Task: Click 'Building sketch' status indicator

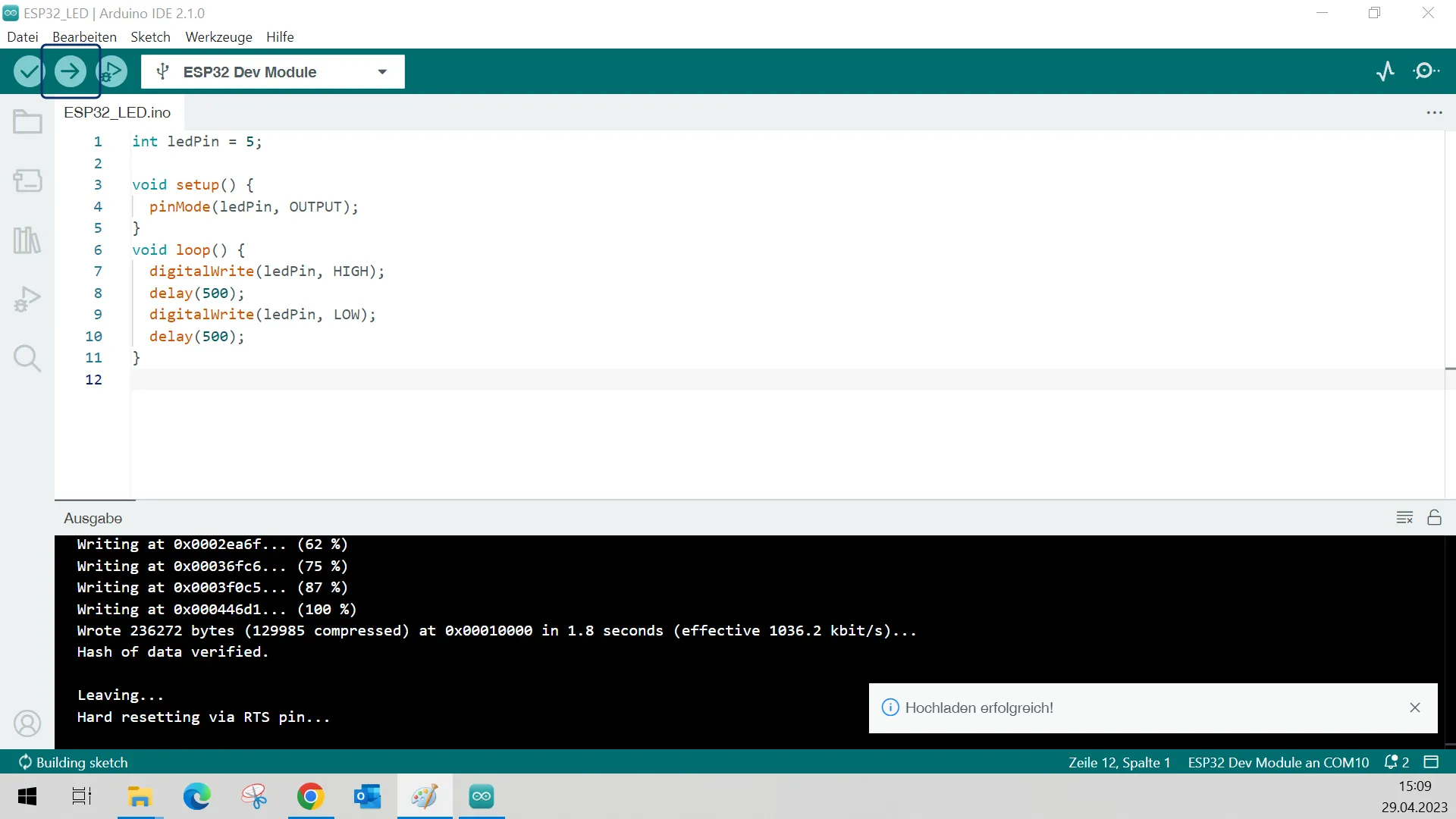Action: [74, 762]
